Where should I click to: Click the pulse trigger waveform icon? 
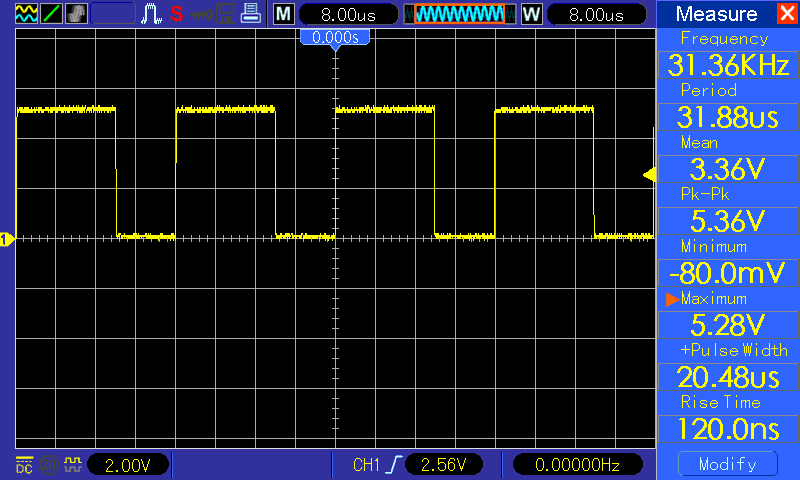pyautogui.click(x=152, y=14)
